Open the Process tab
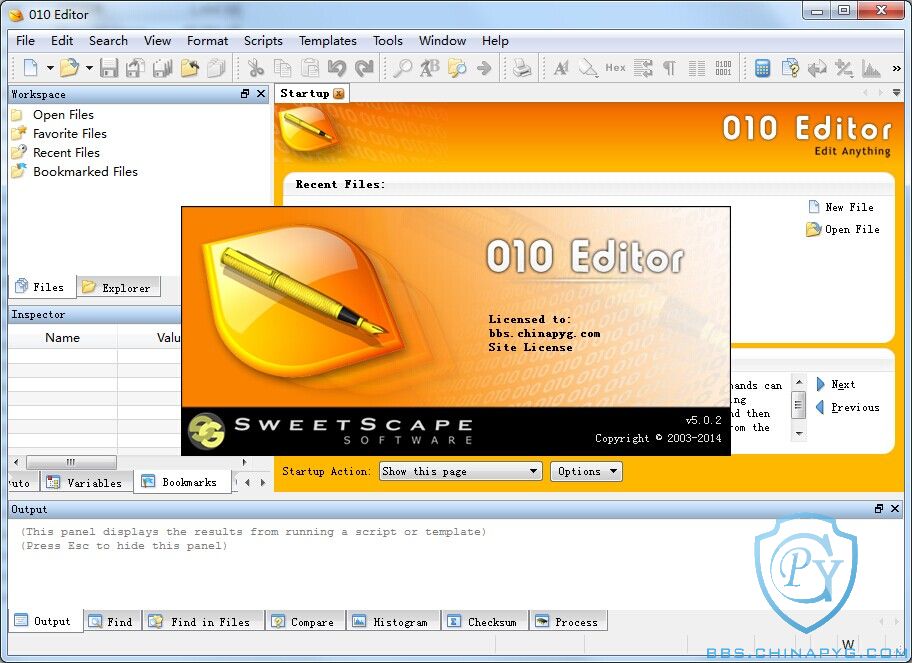The image size is (912, 663). click(568, 622)
